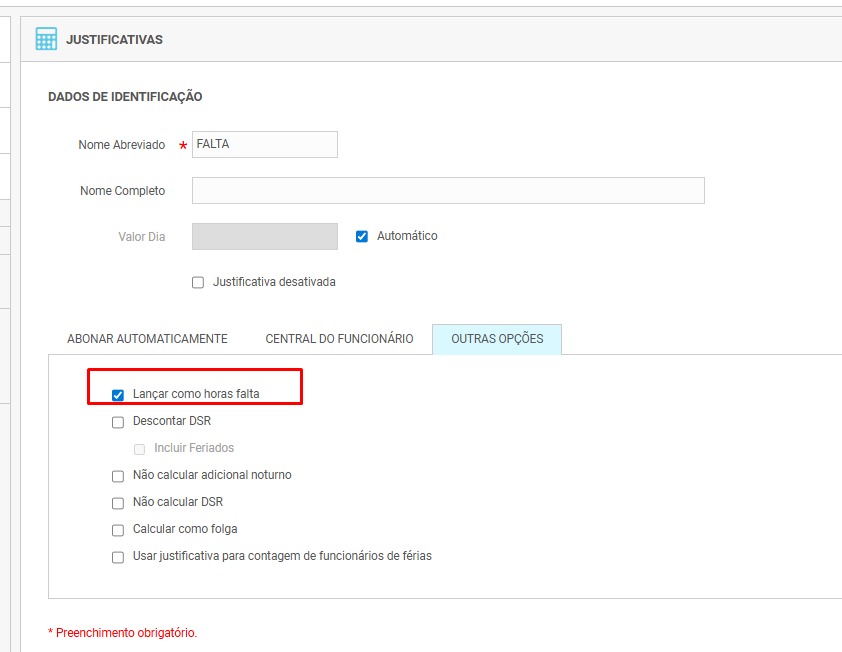Click the disabled Incluir Feriados checkbox
The image size is (842, 652).
pos(140,449)
